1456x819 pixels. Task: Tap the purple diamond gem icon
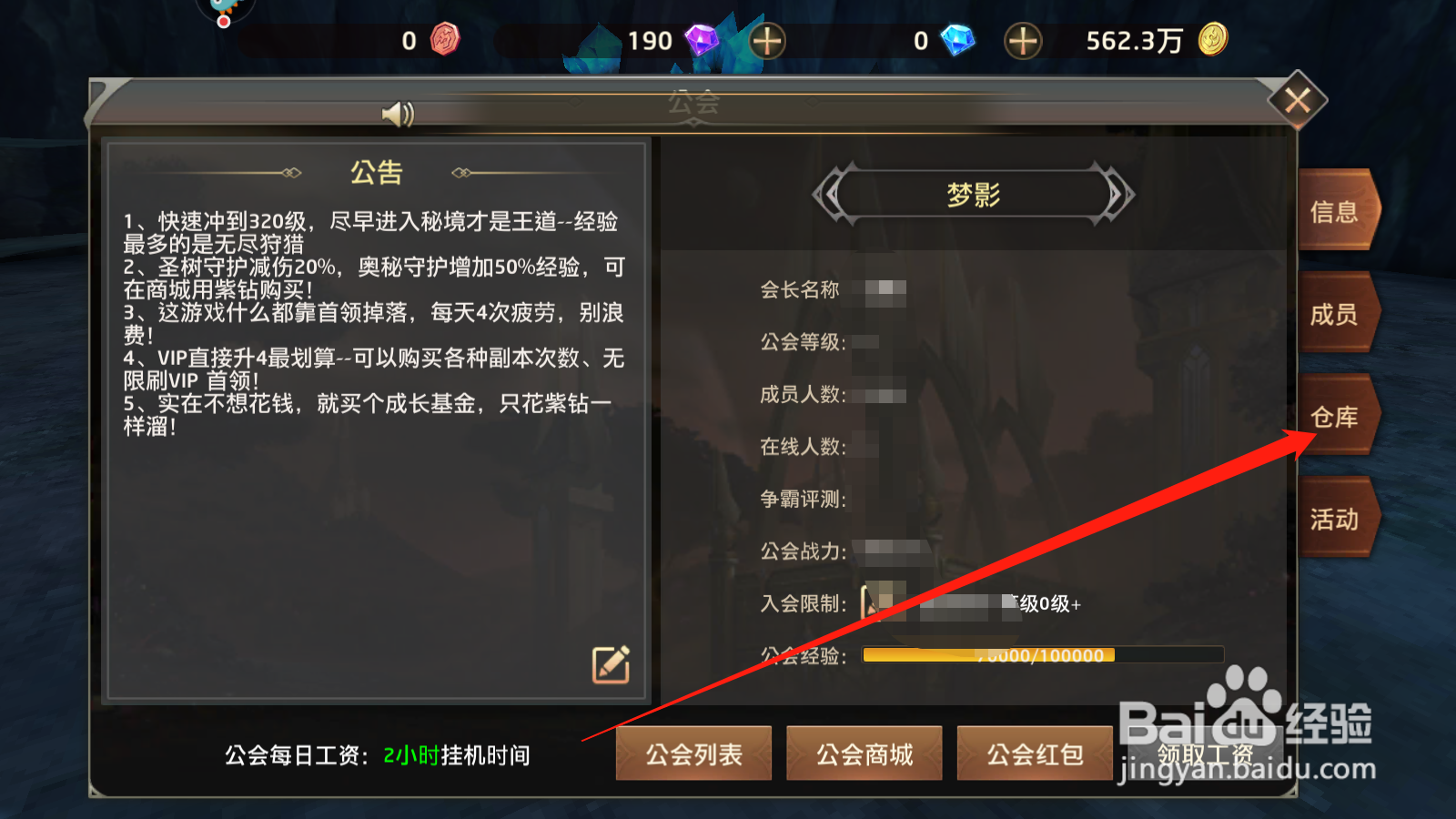tap(702, 40)
